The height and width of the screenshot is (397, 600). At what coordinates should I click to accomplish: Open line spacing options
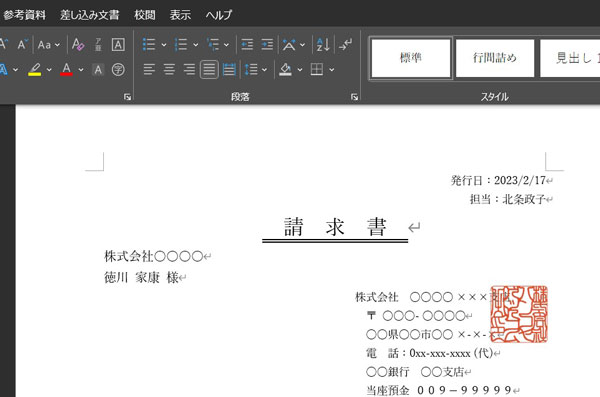(x=251, y=70)
